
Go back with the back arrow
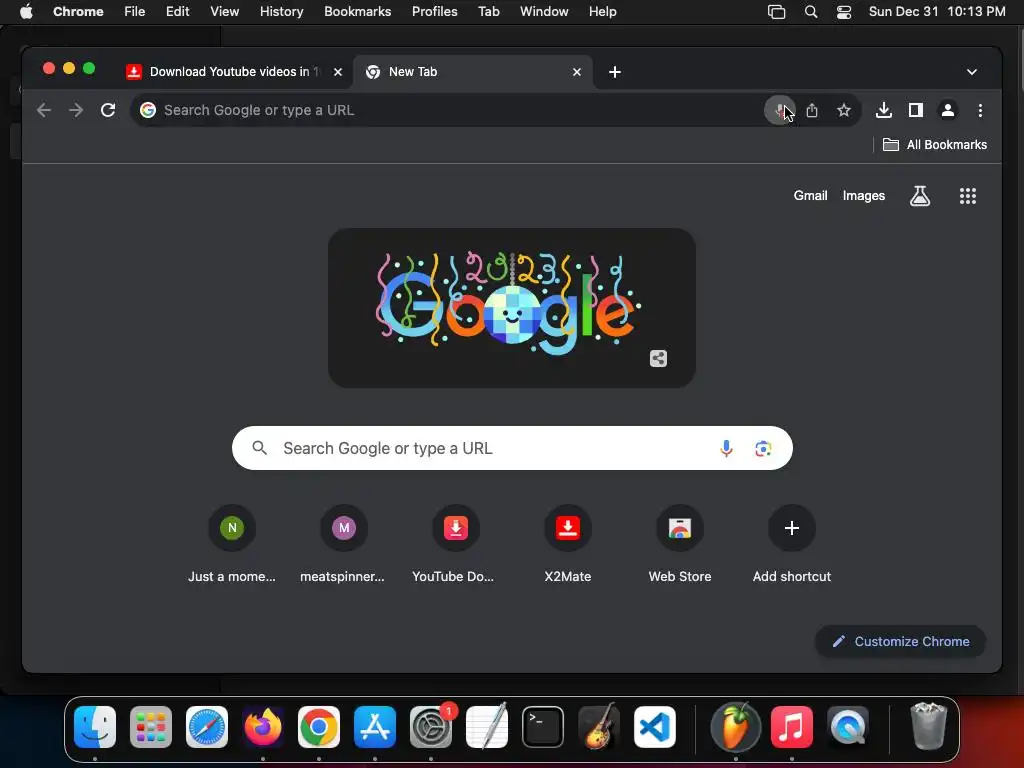click(44, 110)
